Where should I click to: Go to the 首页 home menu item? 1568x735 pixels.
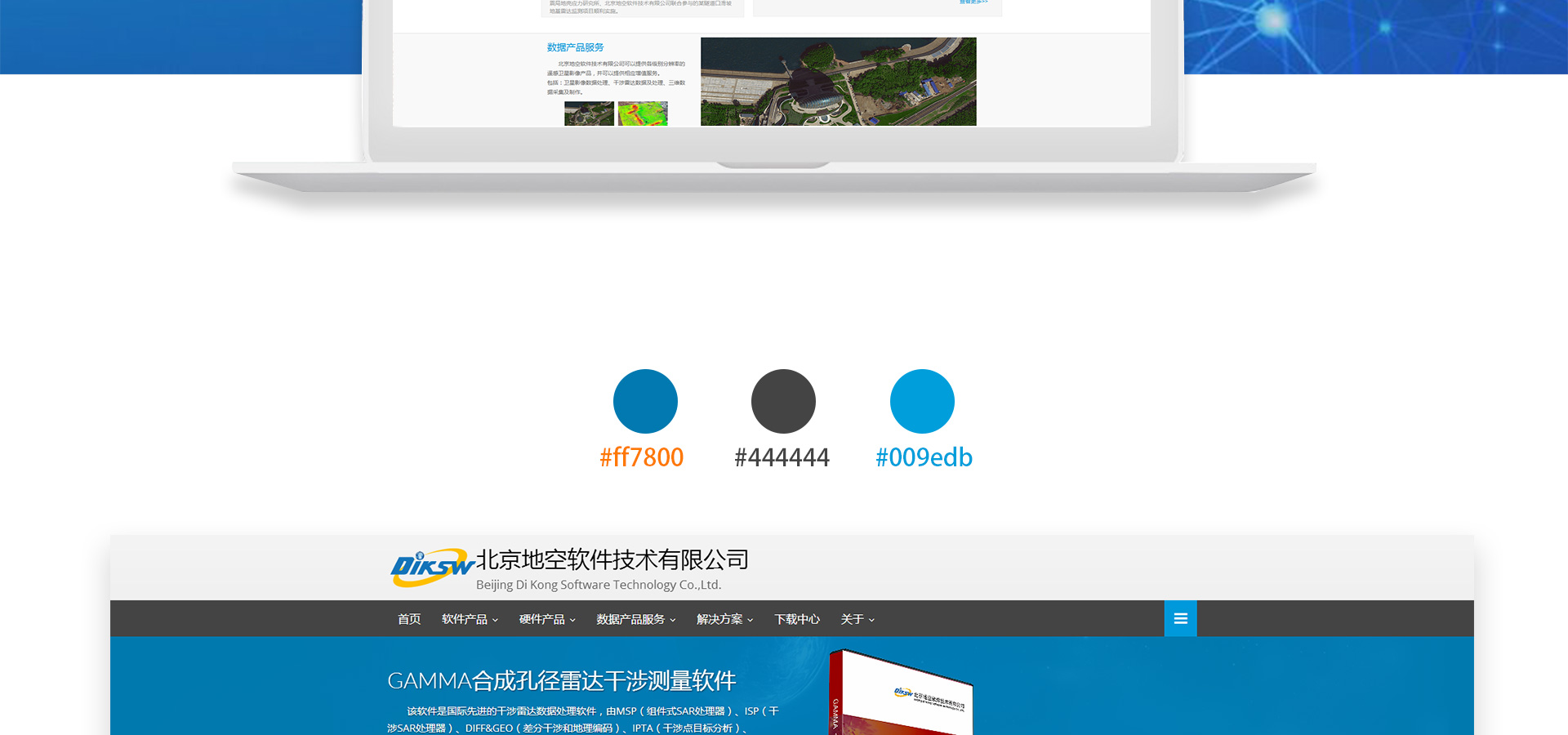pyautogui.click(x=409, y=620)
